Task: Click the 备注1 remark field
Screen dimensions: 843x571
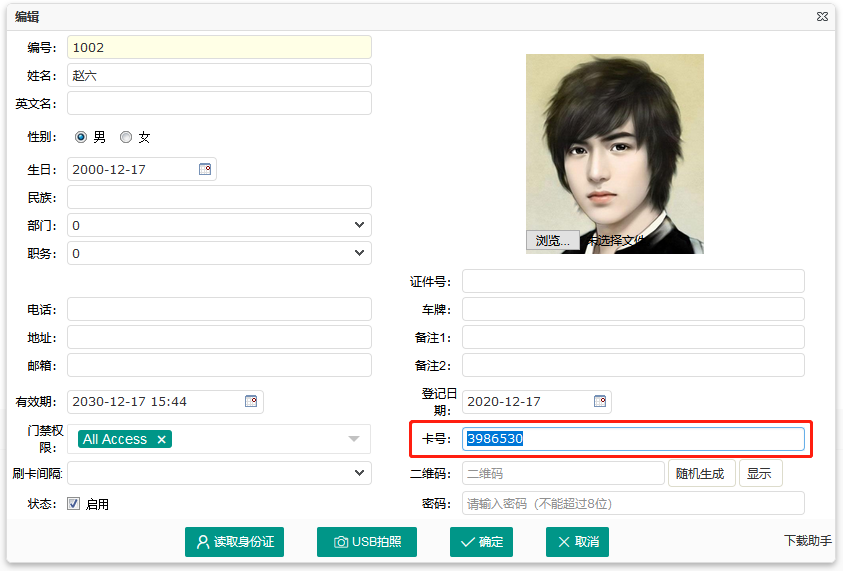Action: pyautogui.click(x=633, y=337)
